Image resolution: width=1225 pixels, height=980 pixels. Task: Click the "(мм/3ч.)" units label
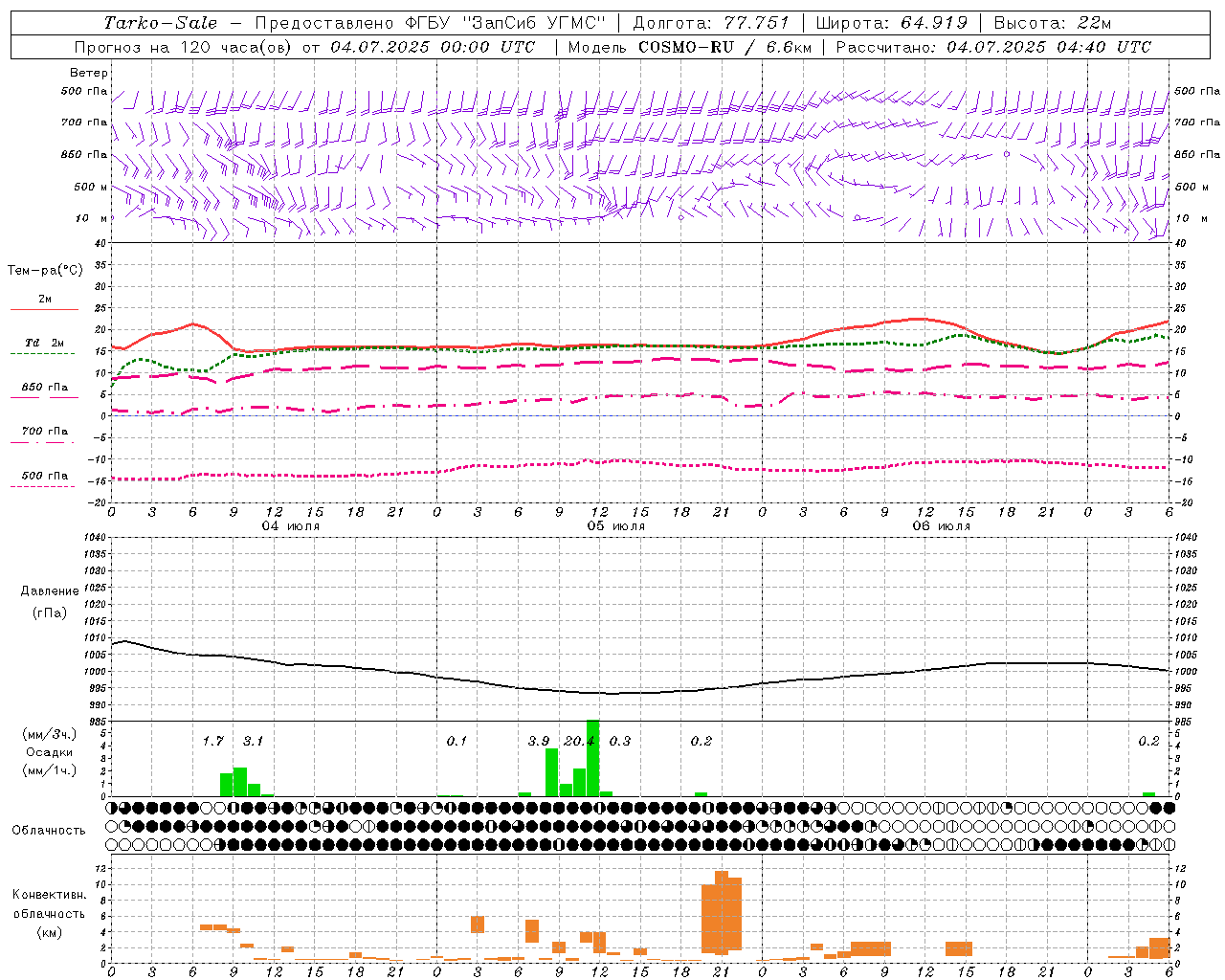[x=50, y=734]
